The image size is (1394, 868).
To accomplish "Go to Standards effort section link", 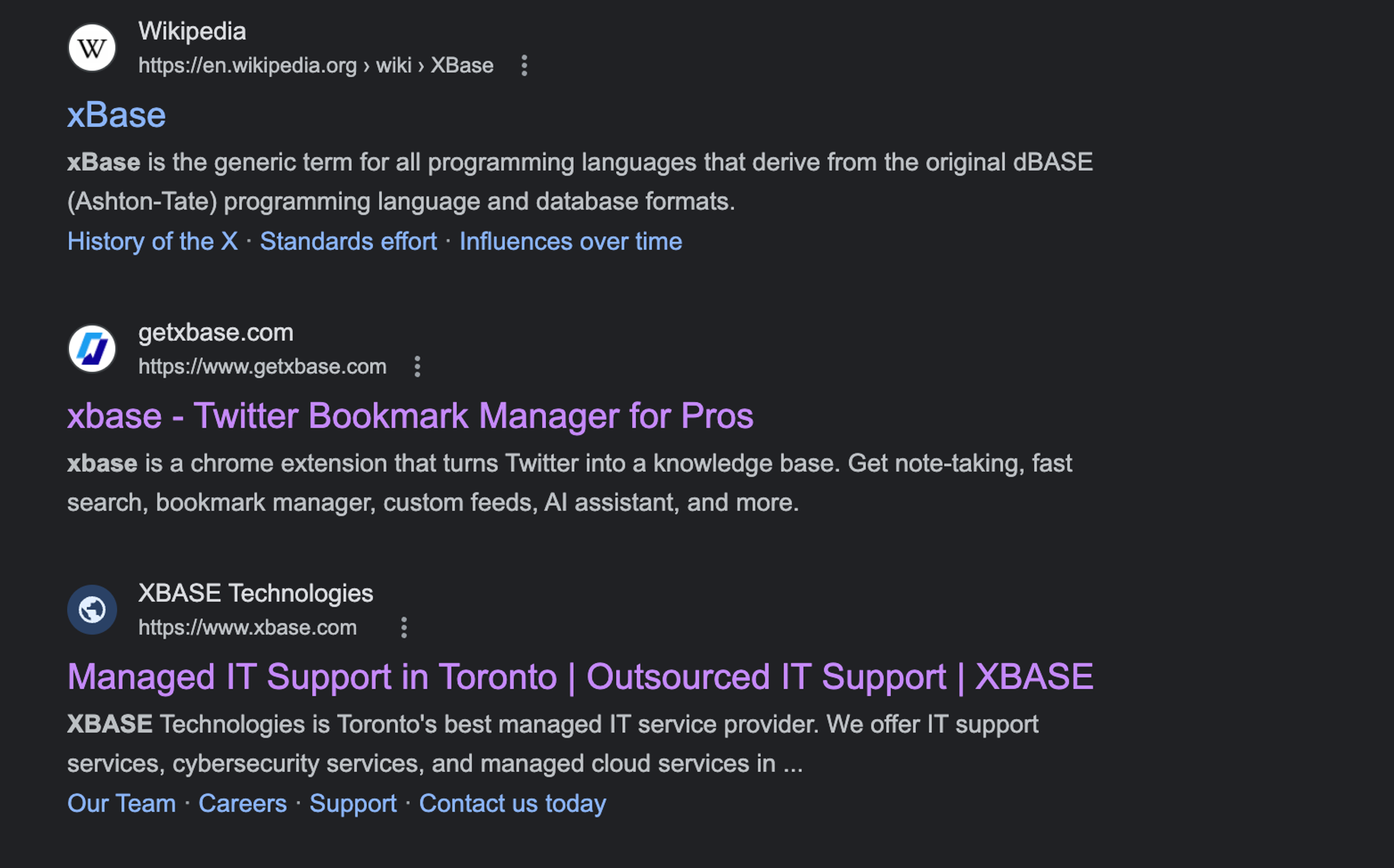I will pos(348,242).
